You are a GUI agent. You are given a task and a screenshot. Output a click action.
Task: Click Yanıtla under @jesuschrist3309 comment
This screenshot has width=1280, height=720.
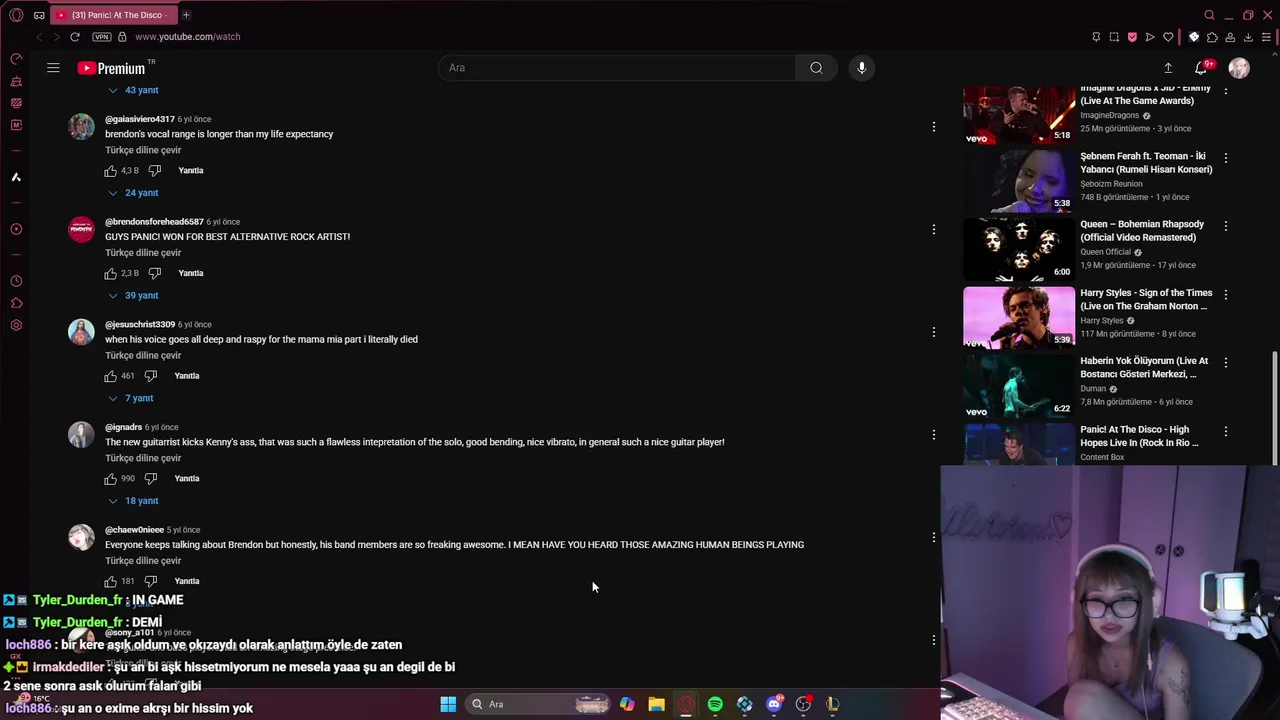[187, 376]
